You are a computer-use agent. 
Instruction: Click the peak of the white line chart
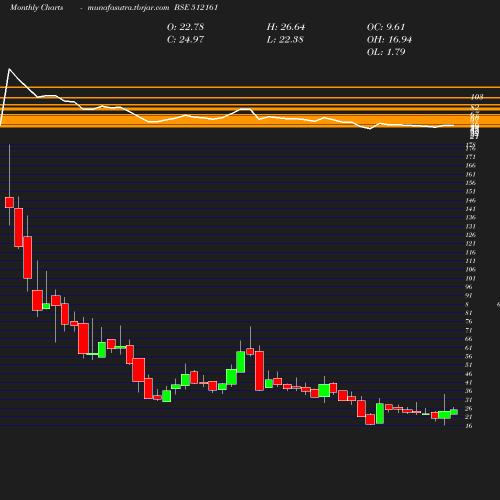click(x=9, y=69)
